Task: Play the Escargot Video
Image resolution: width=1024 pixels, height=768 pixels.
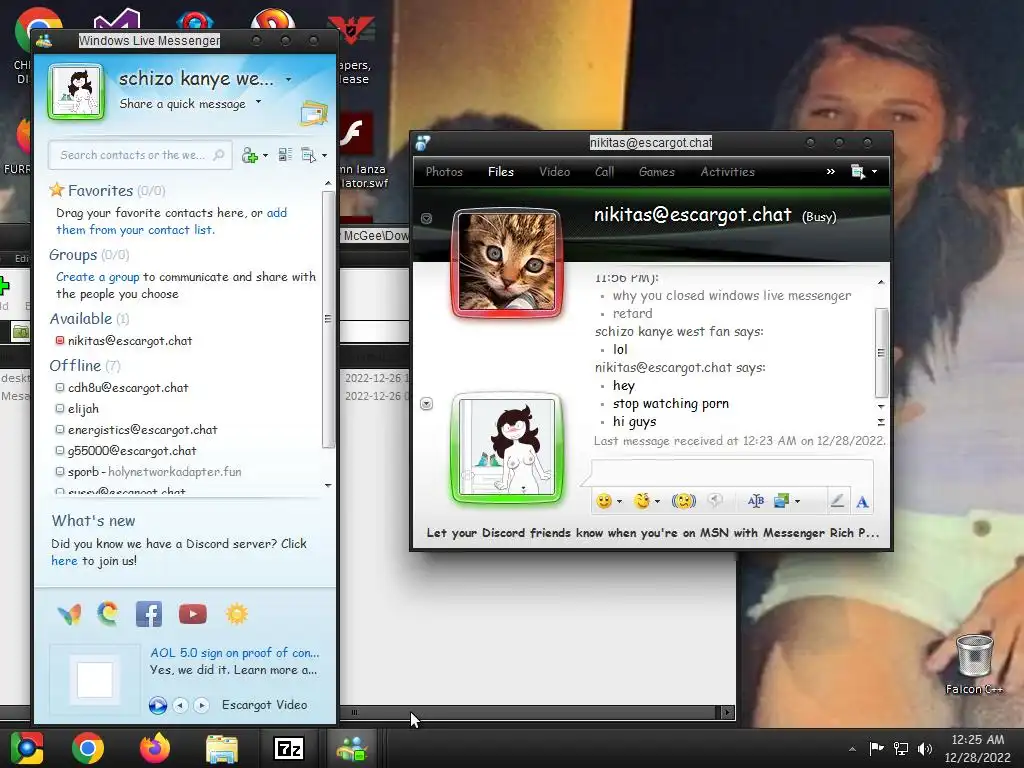Action: pyautogui.click(x=157, y=705)
